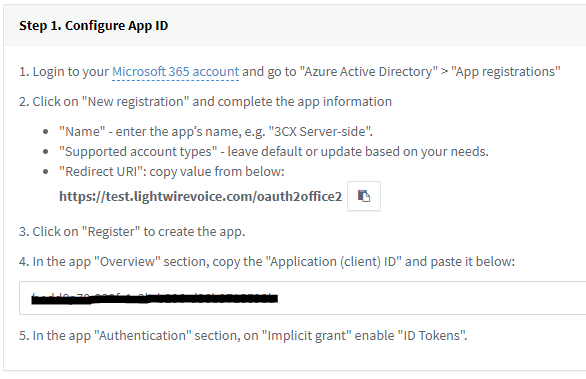Copy the Redirect URI with clipboard icon
586x379 pixels.
[364, 196]
